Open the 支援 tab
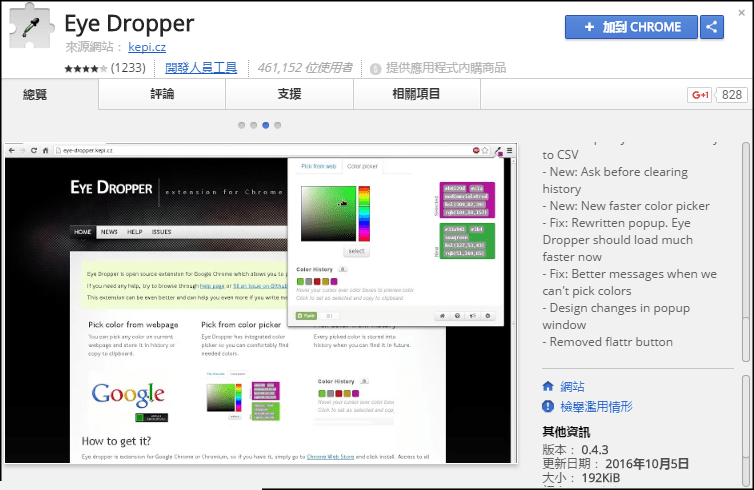This screenshot has height=490, width=754. coord(289,94)
